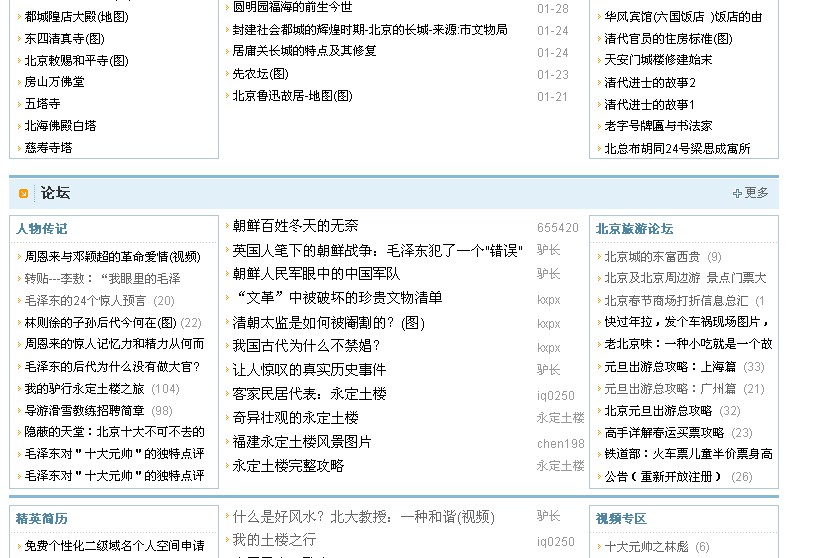The height and width of the screenshot is (558, 822).
Task: Open 林则徐的子孙后代今何在(图) post
Action: pyautogui.click(x=101, y=323)
